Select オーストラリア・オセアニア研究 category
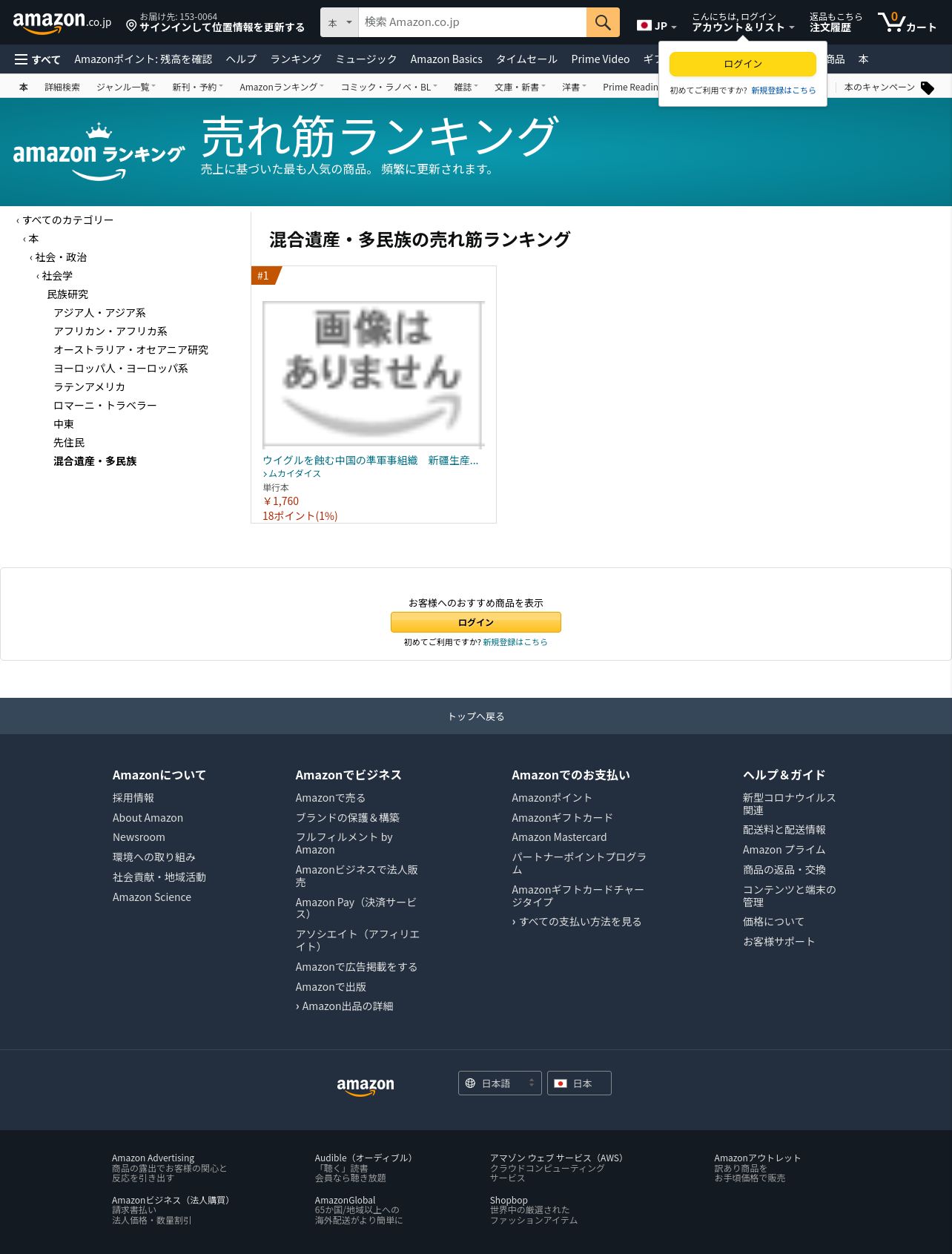The width and height of the screenshot is (952, 1254). click(x=130, y=350)
